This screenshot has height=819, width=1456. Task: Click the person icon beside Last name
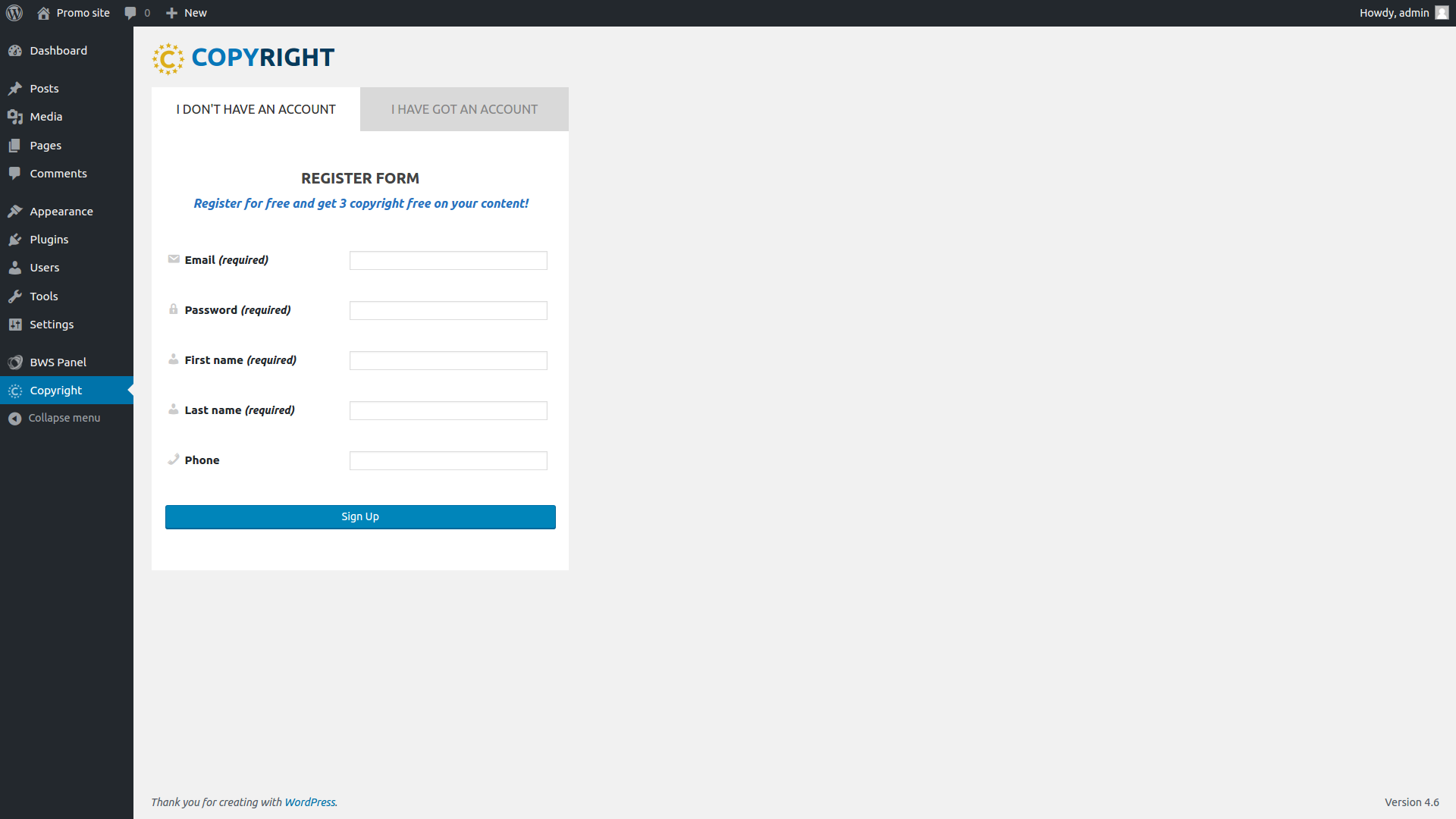[174, 409]
